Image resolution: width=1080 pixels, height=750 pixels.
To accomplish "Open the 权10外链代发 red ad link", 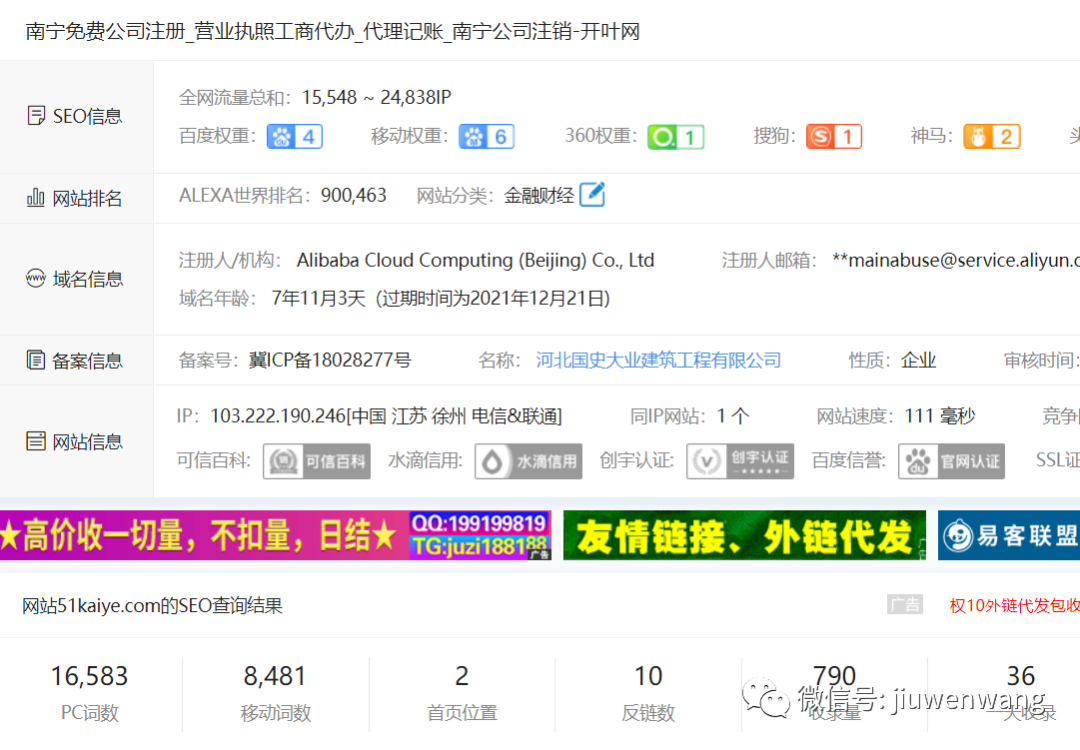I will (1014, 605).
